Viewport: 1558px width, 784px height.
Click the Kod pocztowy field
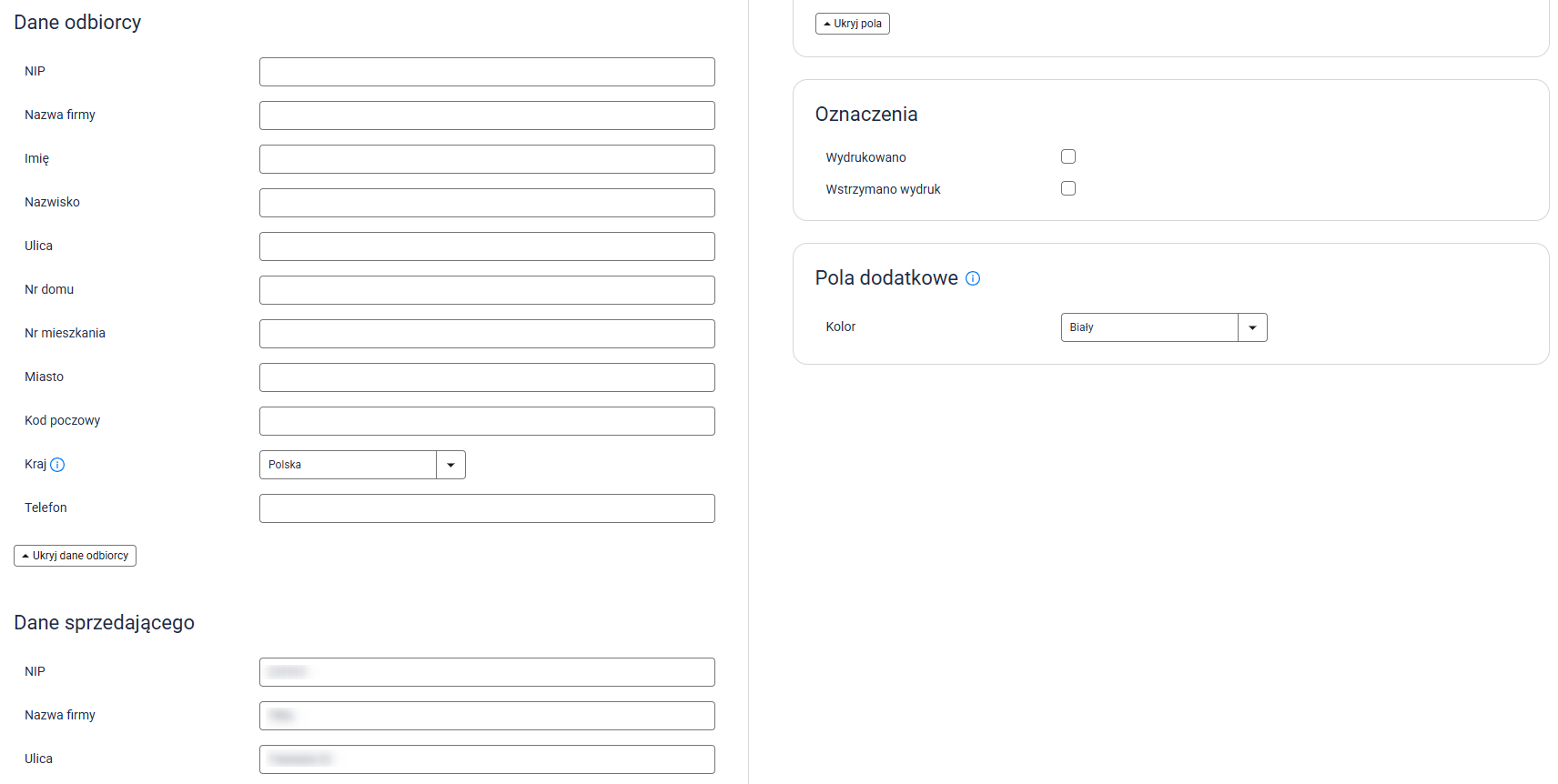coord(487,421)
